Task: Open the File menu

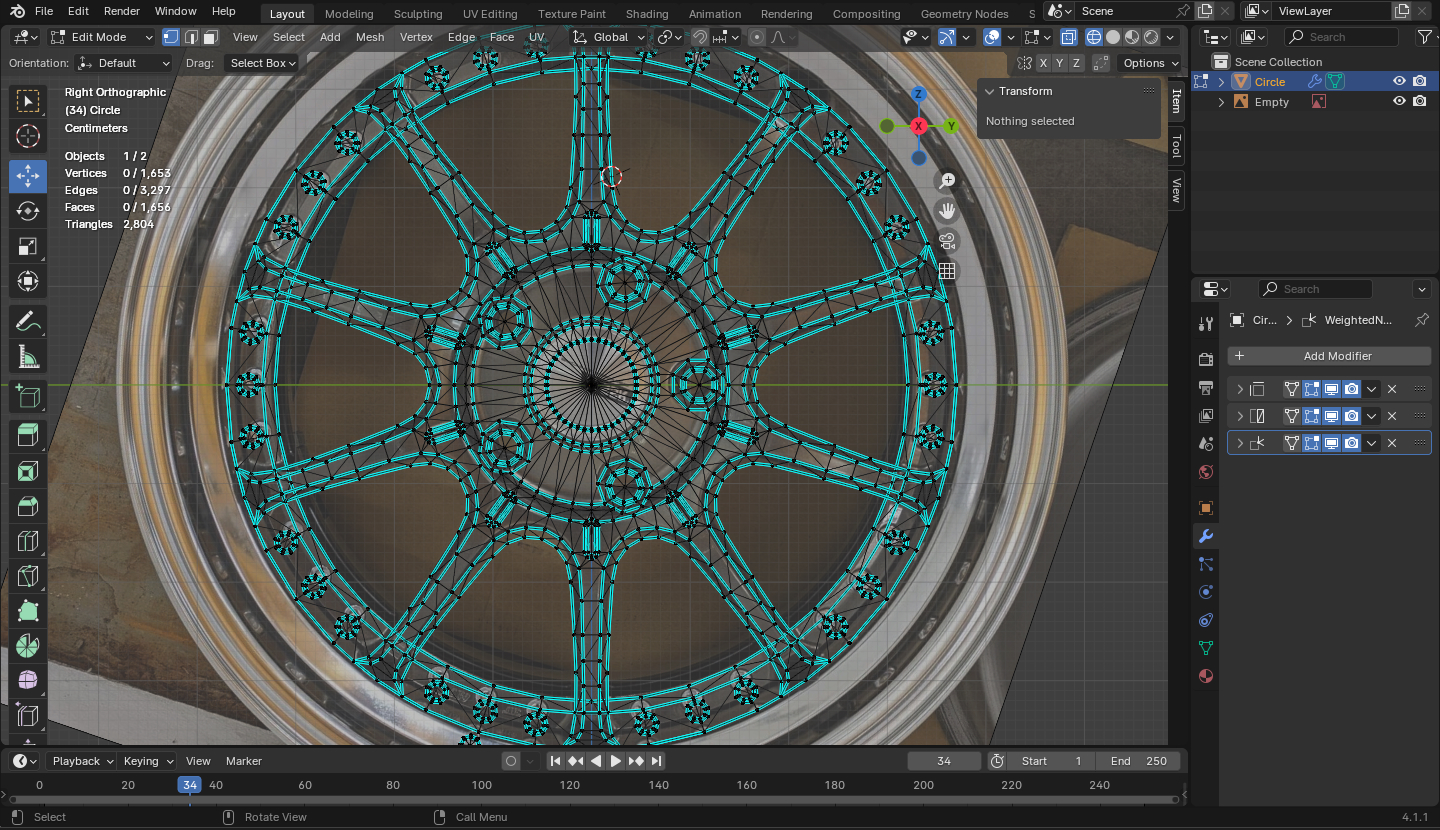Action: [x=43, y=12]
